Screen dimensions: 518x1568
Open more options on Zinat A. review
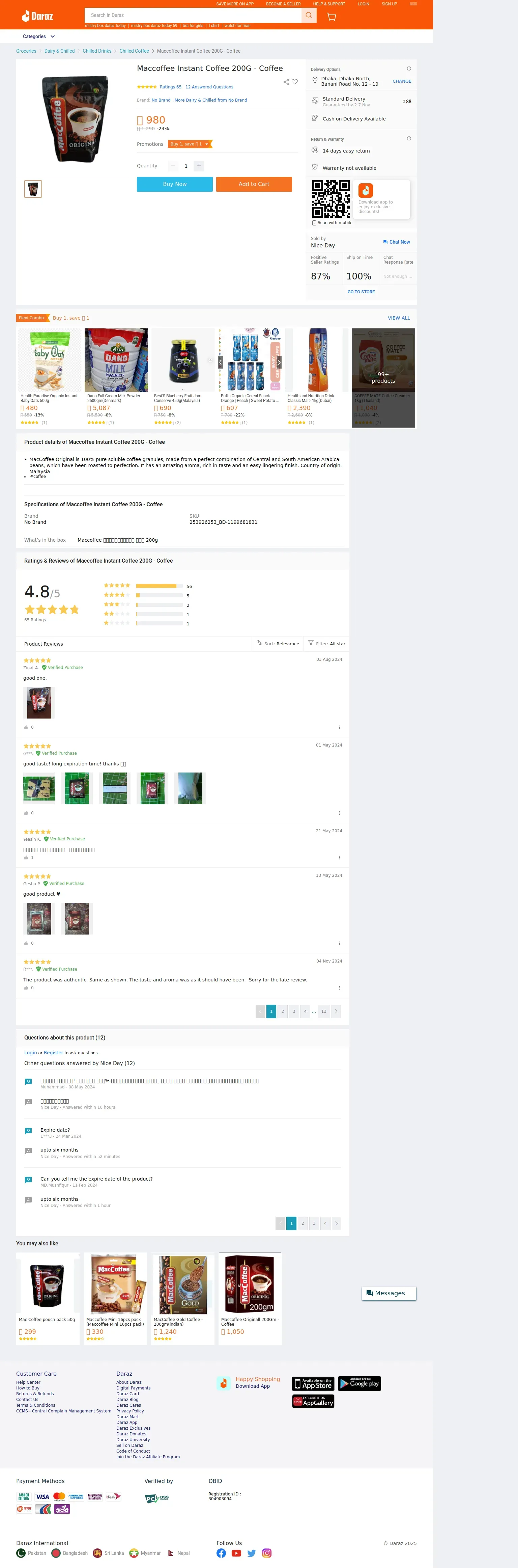[339, 727]
